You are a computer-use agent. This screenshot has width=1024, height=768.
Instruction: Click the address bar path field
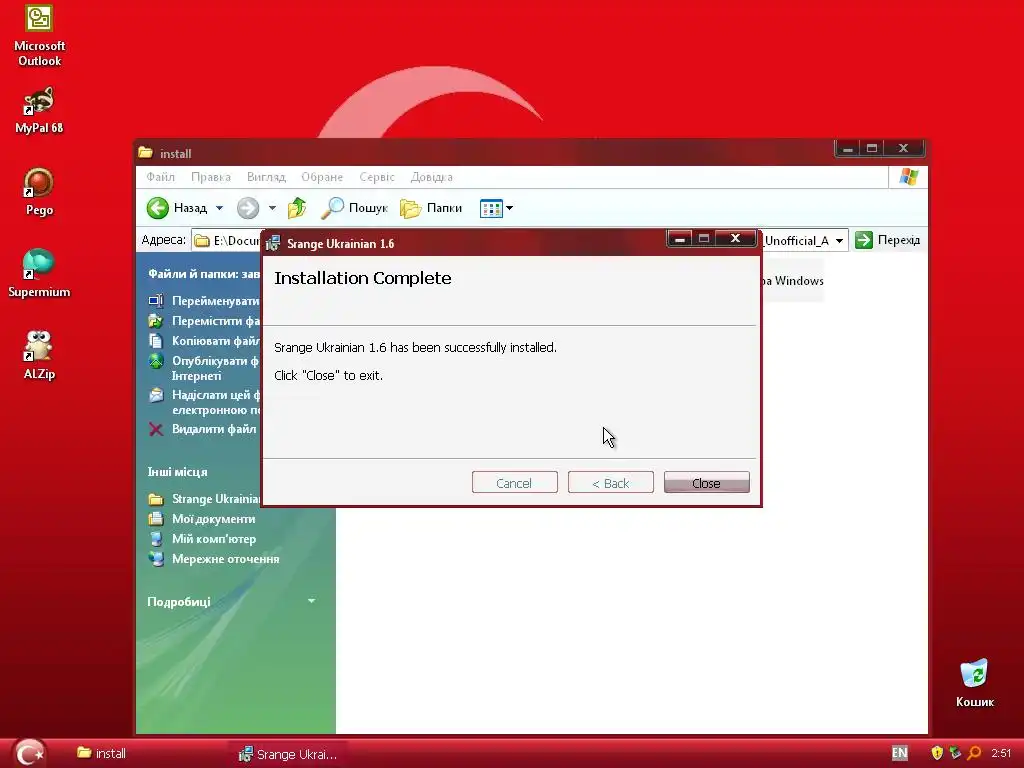click(225, 241)
